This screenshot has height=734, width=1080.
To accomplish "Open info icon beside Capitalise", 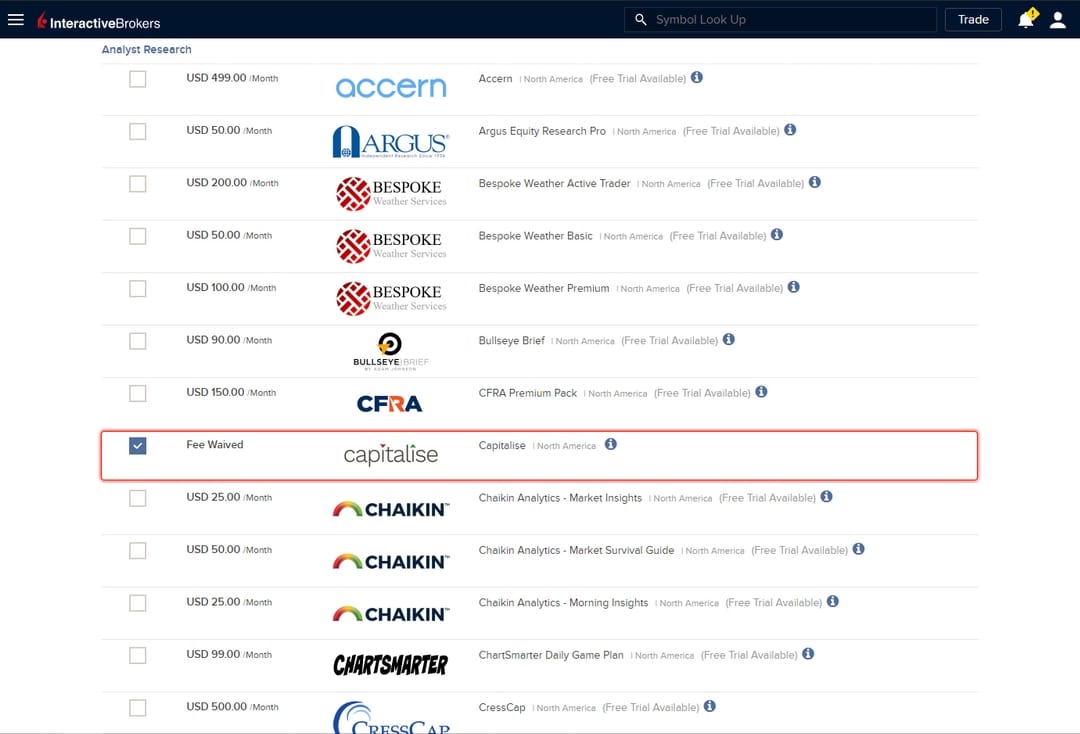I will [x=611, y=445].
